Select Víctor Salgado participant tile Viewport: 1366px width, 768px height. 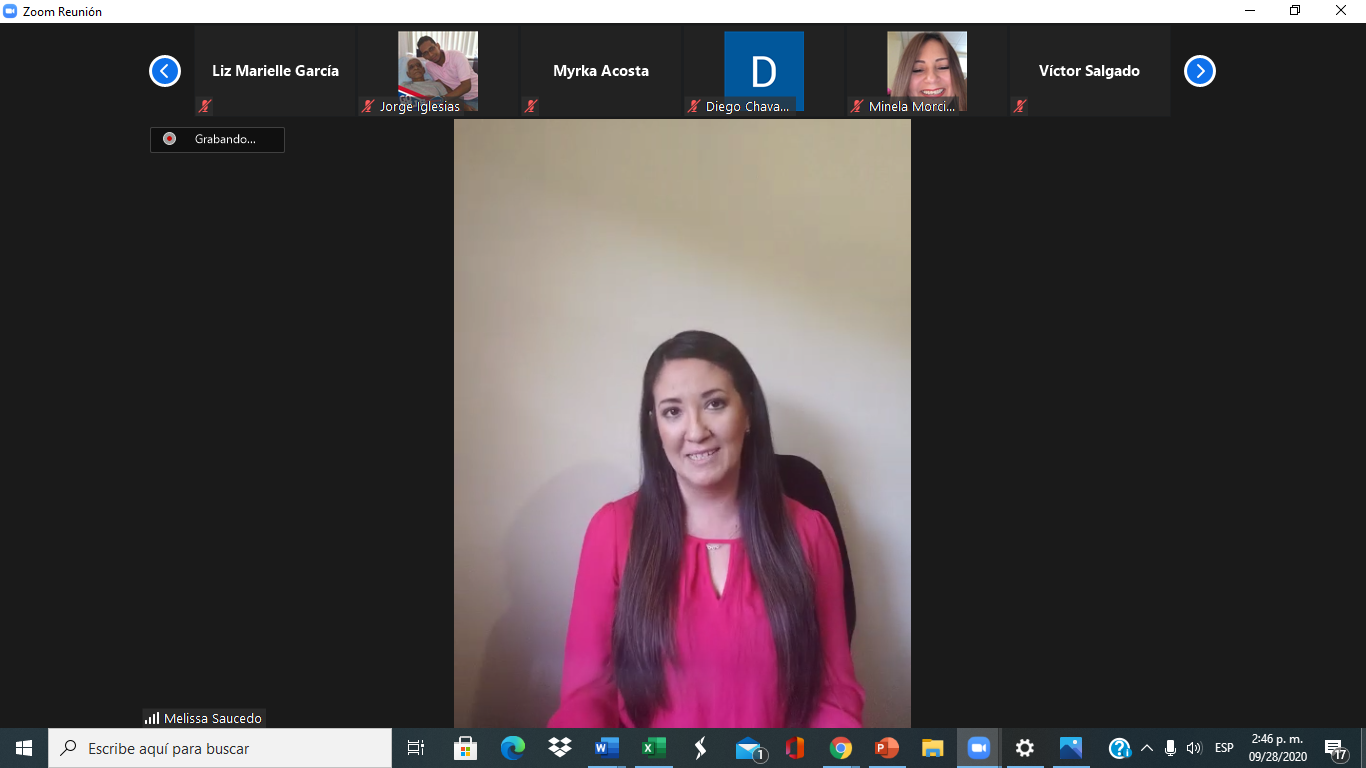click(x=1089, y=71)
